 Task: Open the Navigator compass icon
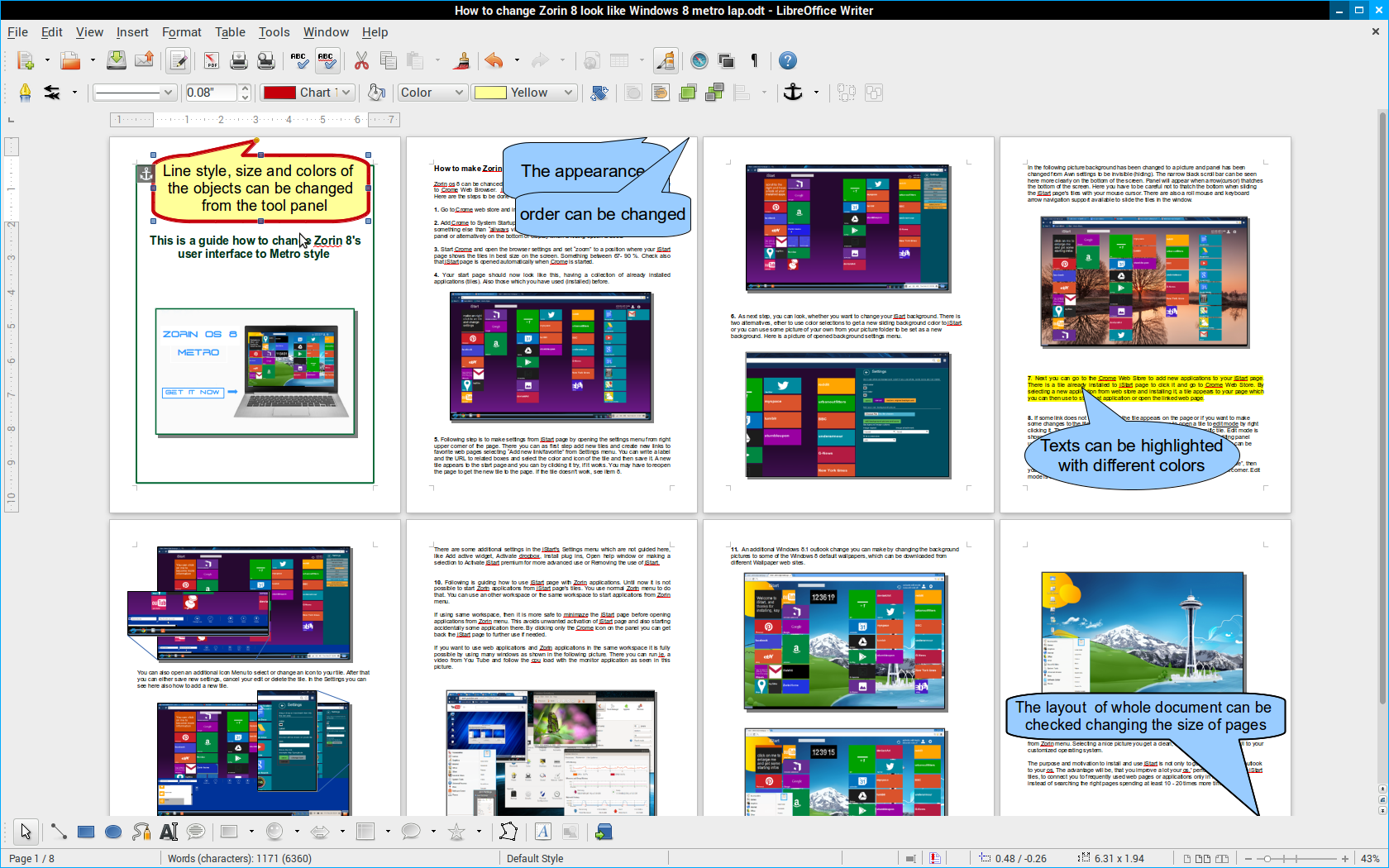pos(699,60)
